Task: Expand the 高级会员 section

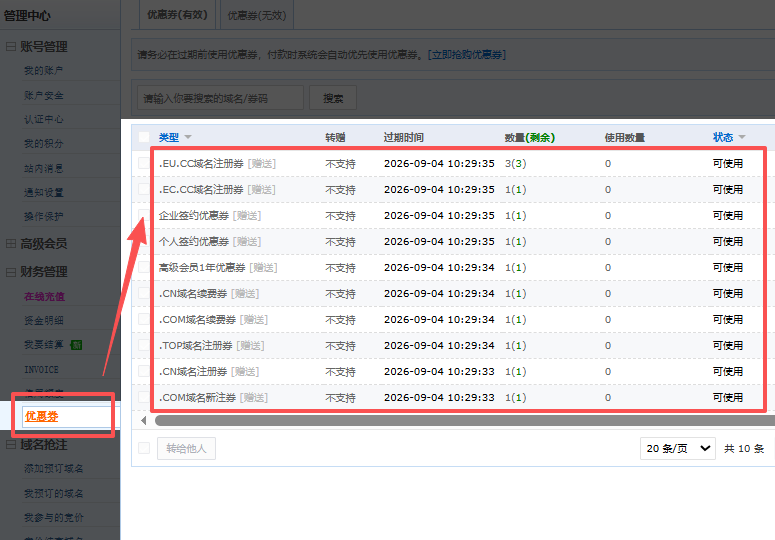Action: pyautogui.click(x=10, y=243)
